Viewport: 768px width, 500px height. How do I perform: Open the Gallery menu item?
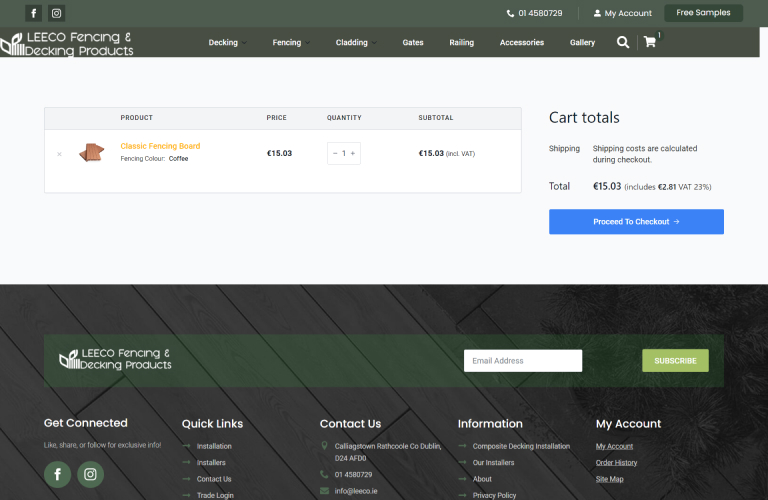(x=582, y=43)
